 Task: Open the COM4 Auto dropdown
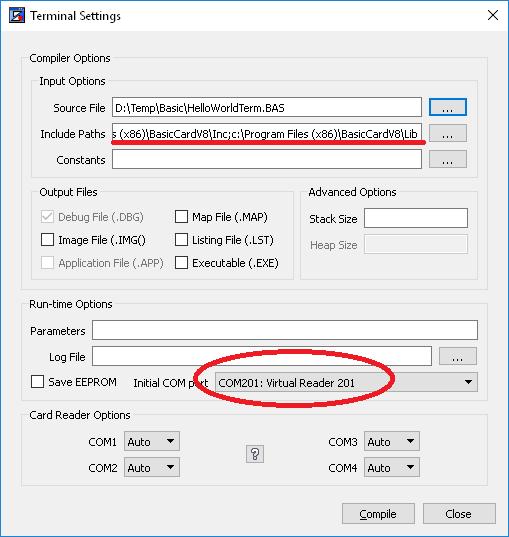click(x=392, y=467)
